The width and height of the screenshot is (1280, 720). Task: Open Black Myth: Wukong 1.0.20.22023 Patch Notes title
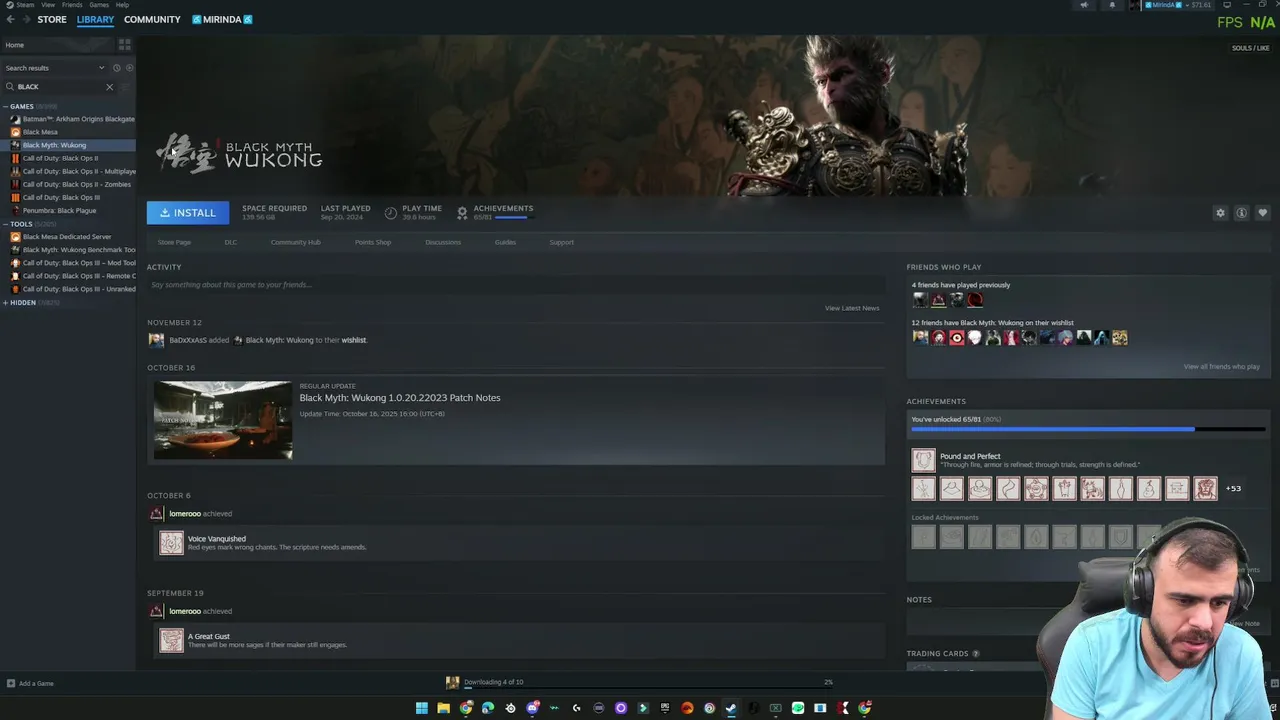point(400,398)
